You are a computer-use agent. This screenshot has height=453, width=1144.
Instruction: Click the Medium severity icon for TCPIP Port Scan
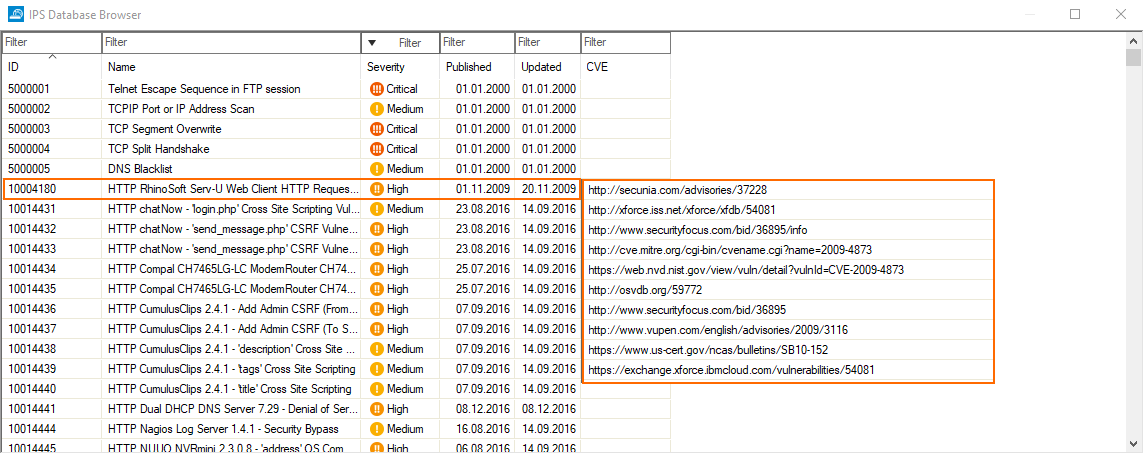pyautogui.click(x=377, y=109)
